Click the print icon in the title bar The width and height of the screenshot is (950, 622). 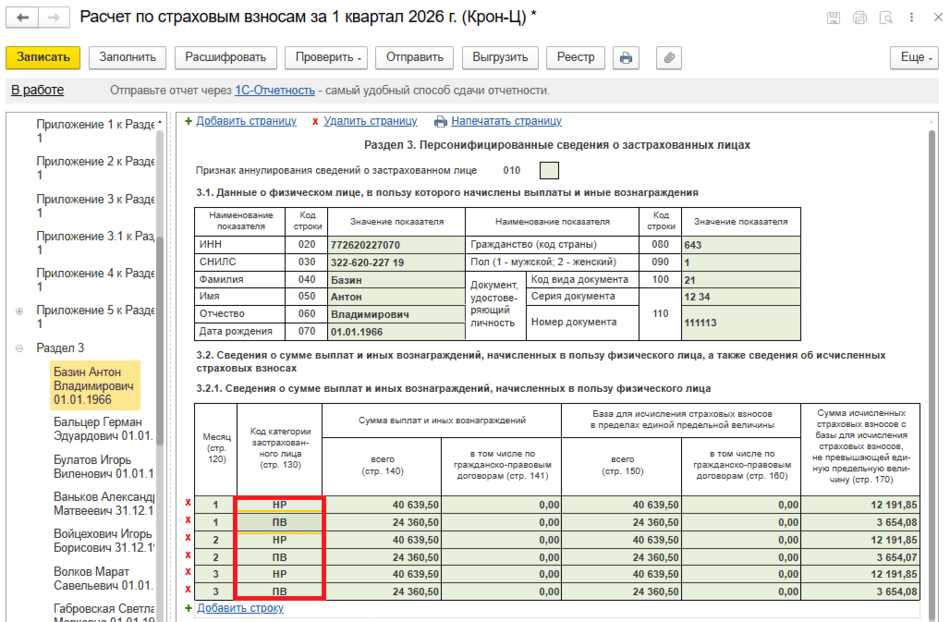(859, 18)
